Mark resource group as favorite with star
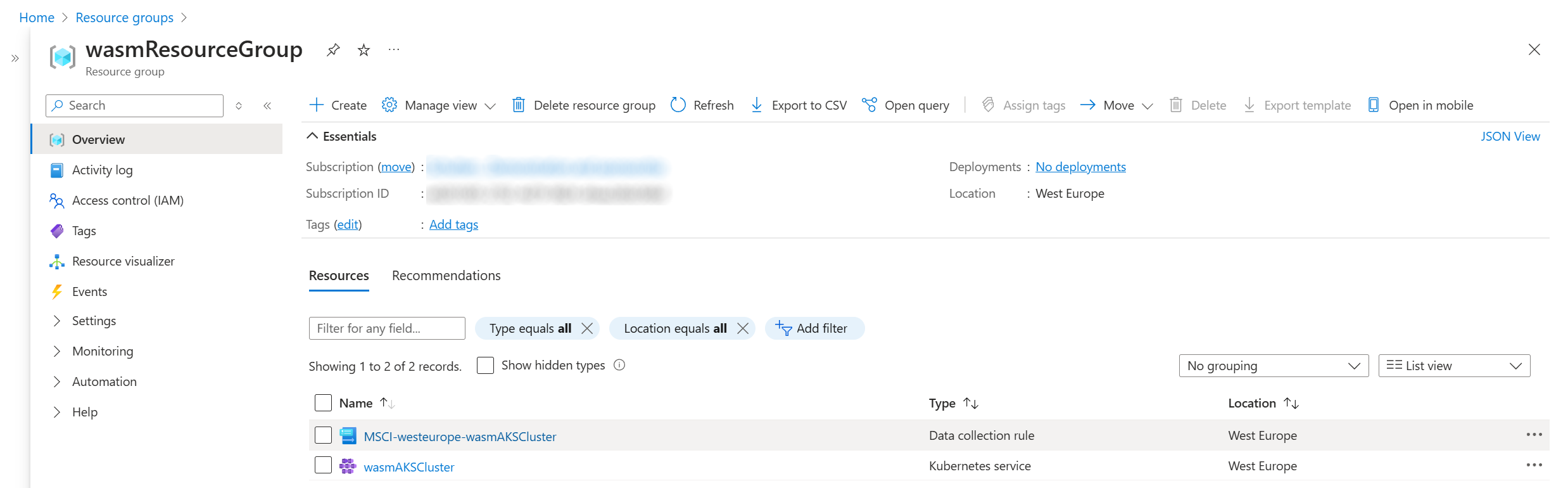This screenshot has width=1568, height=488. [364, 50]
